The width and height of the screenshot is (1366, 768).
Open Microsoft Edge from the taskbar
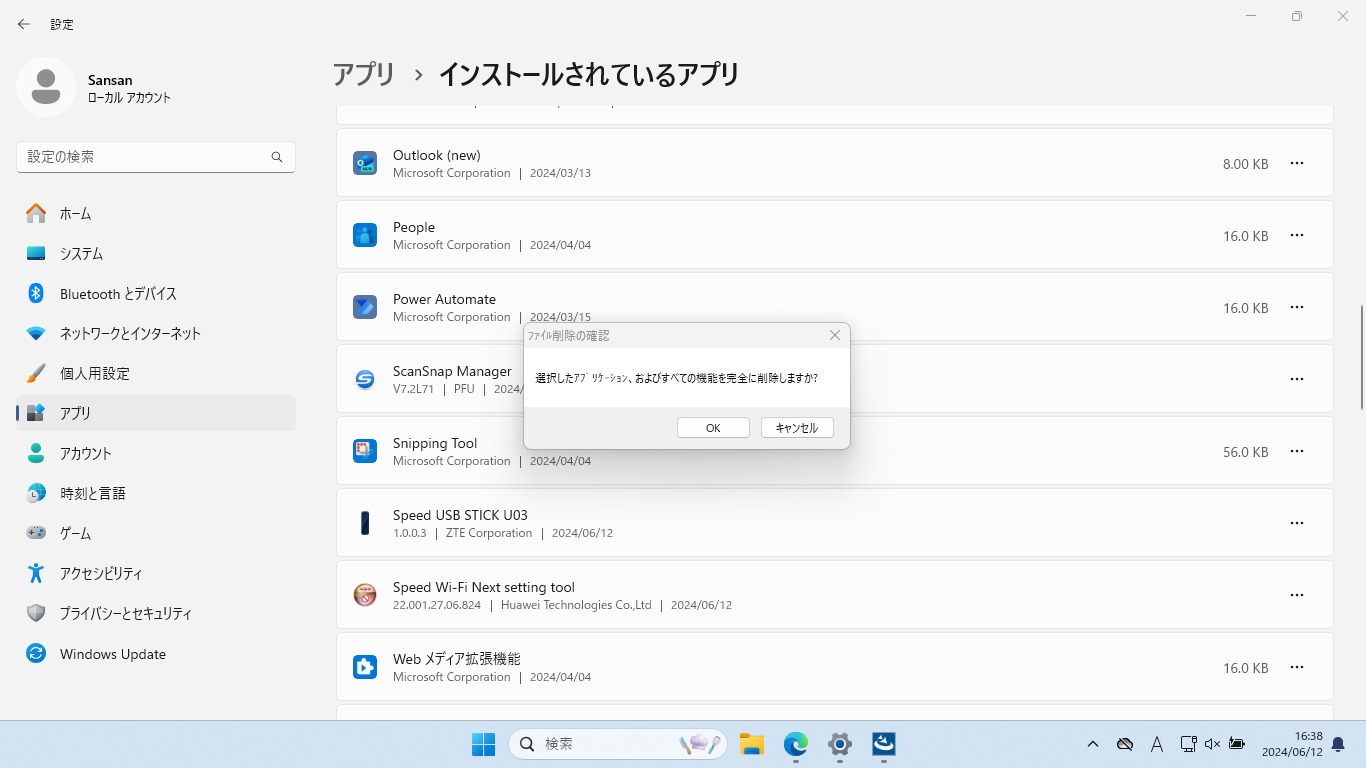[796, 744]
